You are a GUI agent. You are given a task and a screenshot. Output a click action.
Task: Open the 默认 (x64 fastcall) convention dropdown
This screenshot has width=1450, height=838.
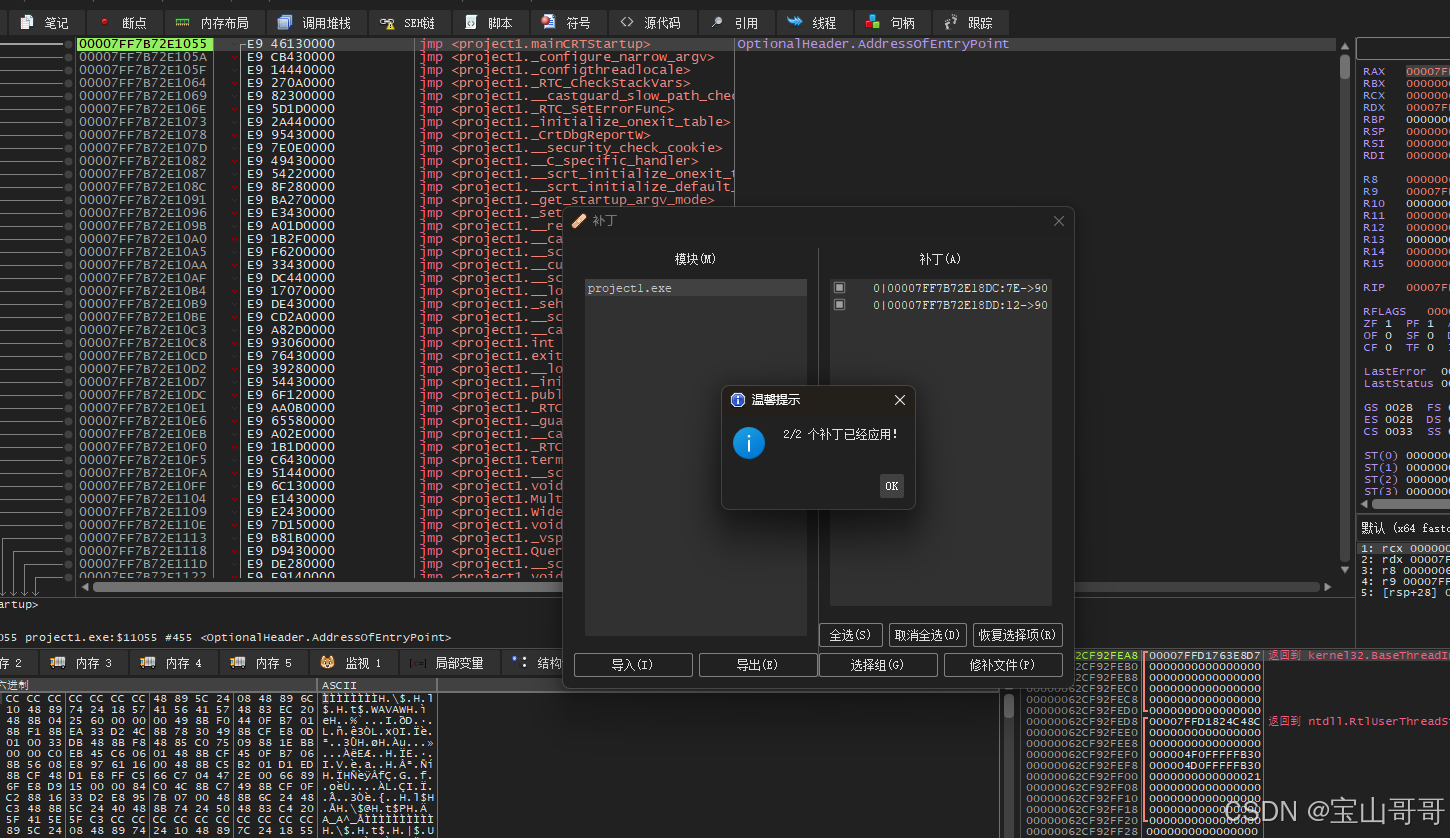(1405, 527)
